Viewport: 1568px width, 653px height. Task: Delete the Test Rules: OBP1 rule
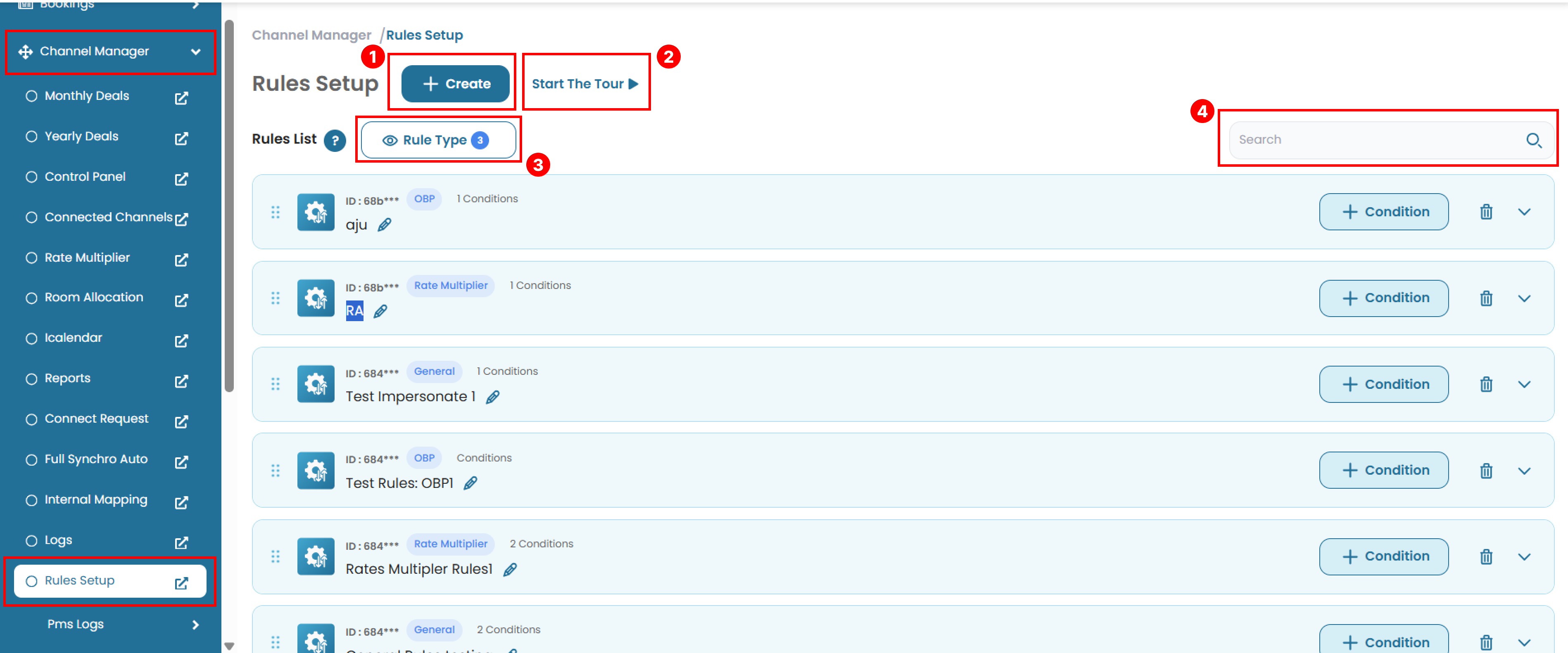pos(1485,471)
